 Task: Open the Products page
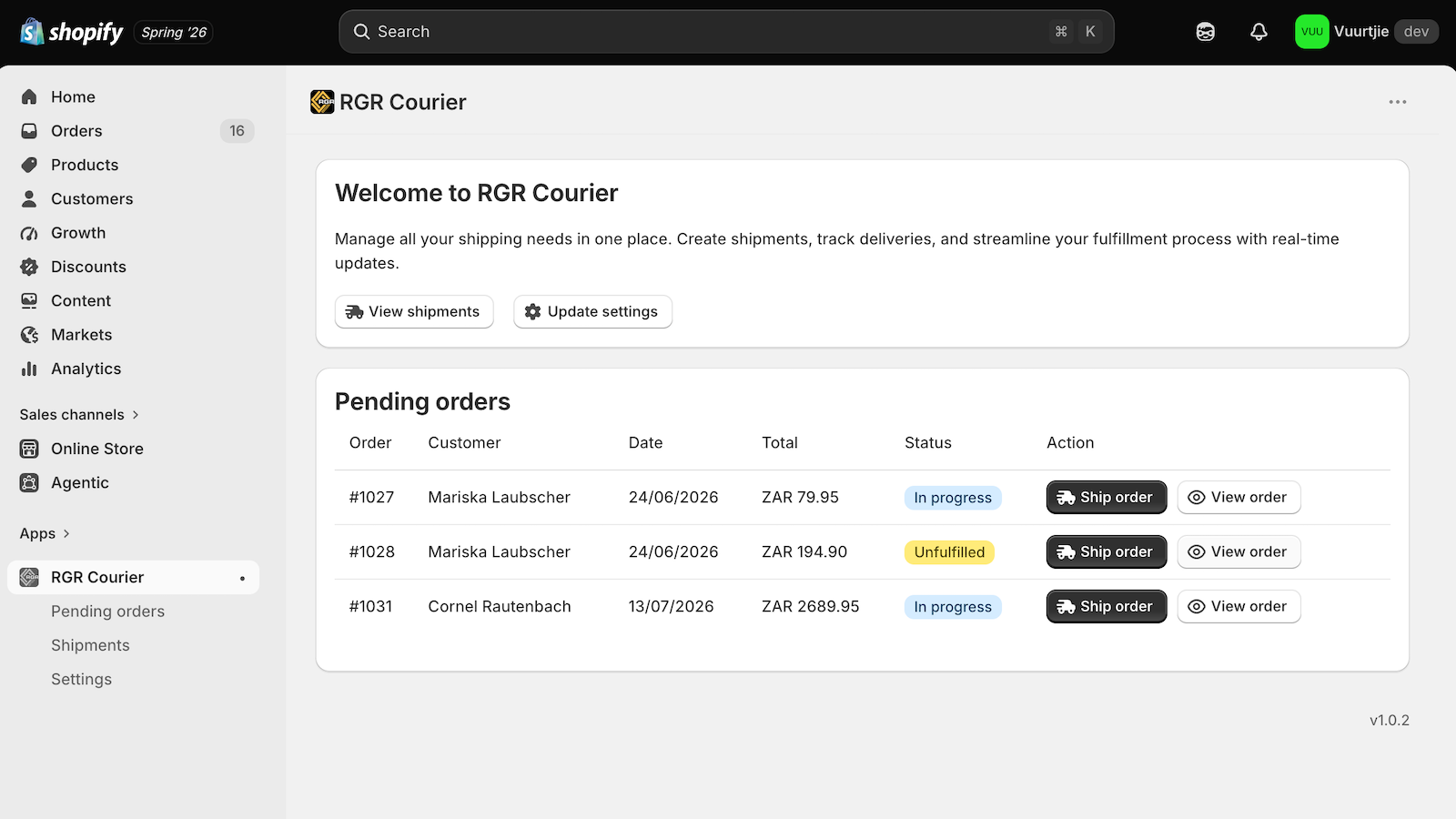[x=133, y=165]
